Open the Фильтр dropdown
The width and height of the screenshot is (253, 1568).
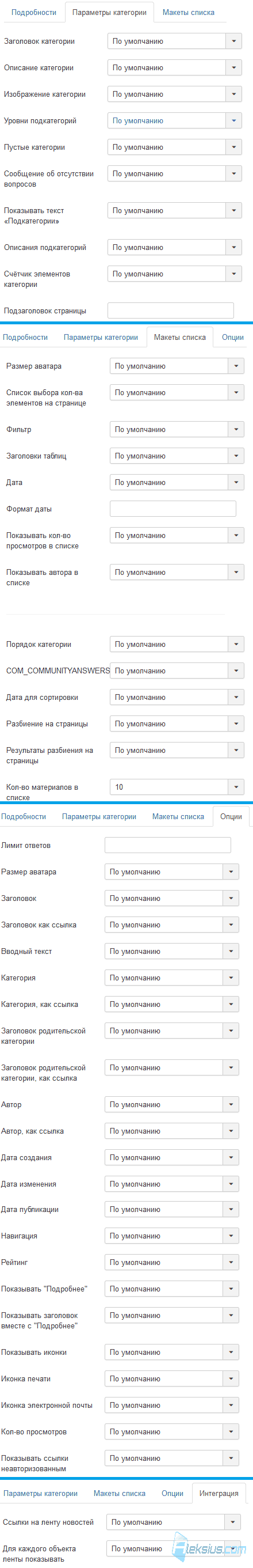point(177,429)
